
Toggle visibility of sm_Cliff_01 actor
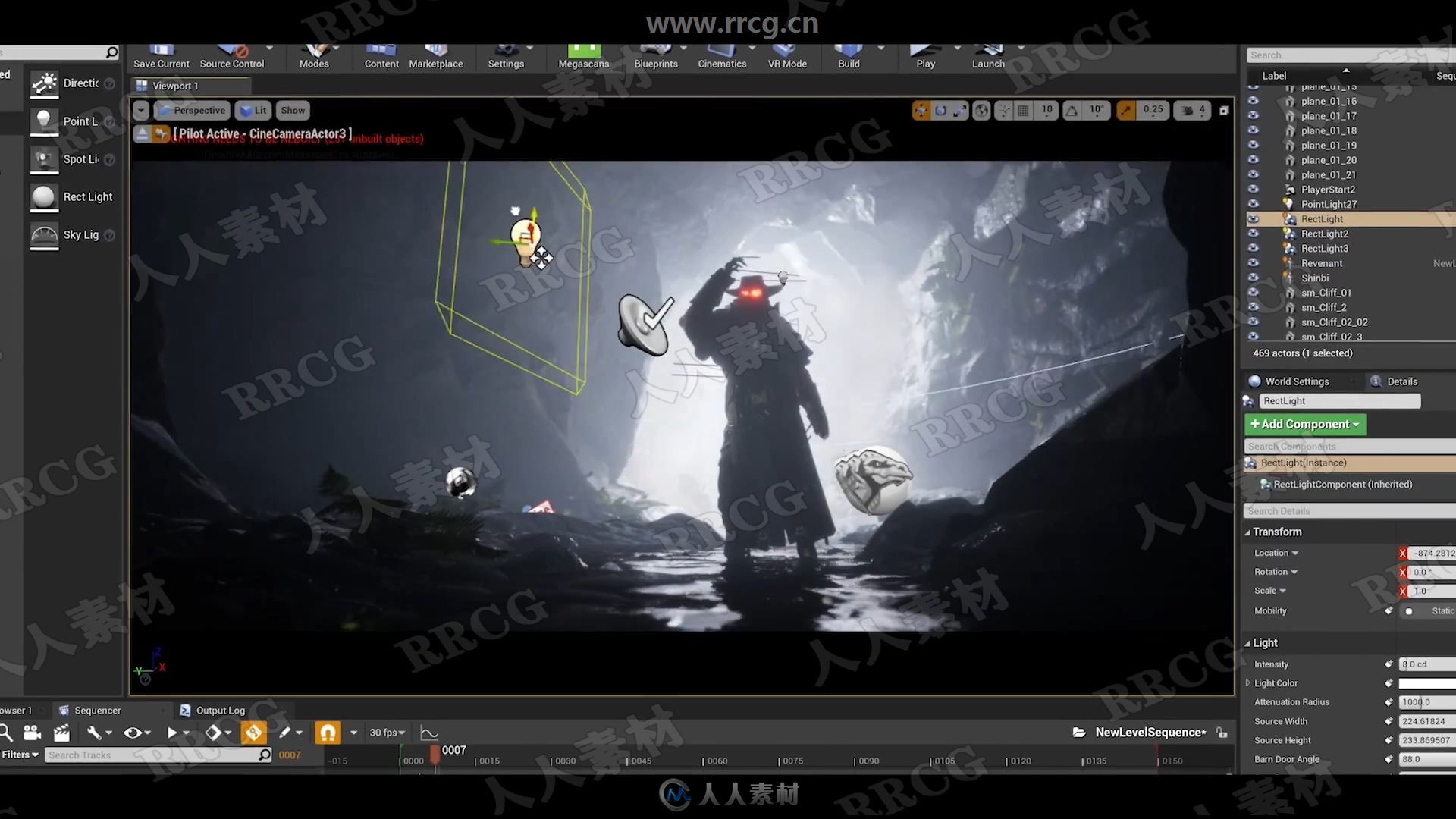click(x=1253, y=292)
